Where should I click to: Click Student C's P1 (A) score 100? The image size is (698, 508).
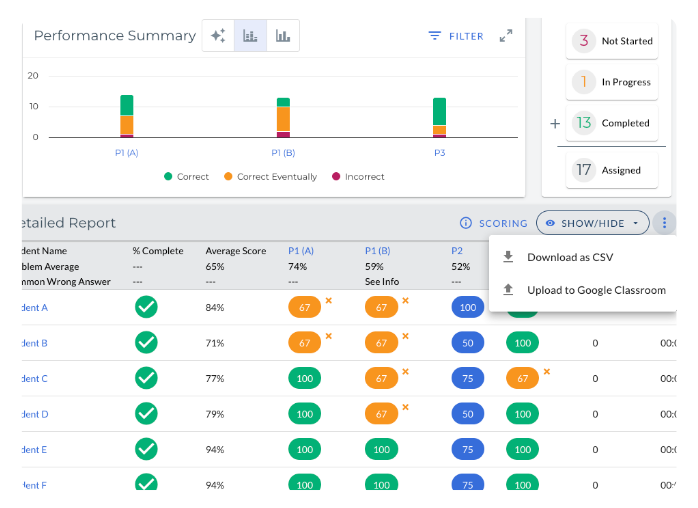pos(304,378)
